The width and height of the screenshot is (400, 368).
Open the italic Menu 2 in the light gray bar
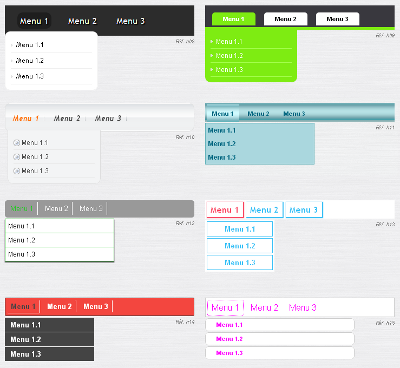pyautogui.click(x=67, y=118)
